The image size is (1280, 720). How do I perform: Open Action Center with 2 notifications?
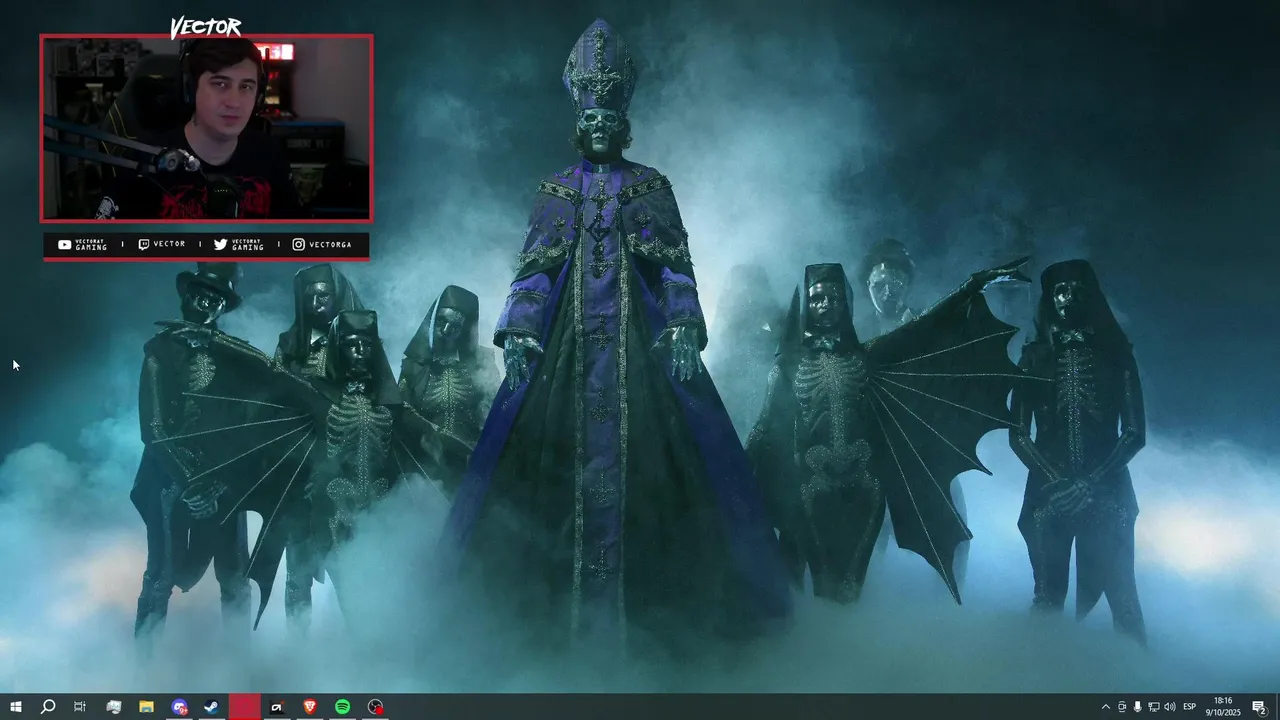click(1260, 707)
